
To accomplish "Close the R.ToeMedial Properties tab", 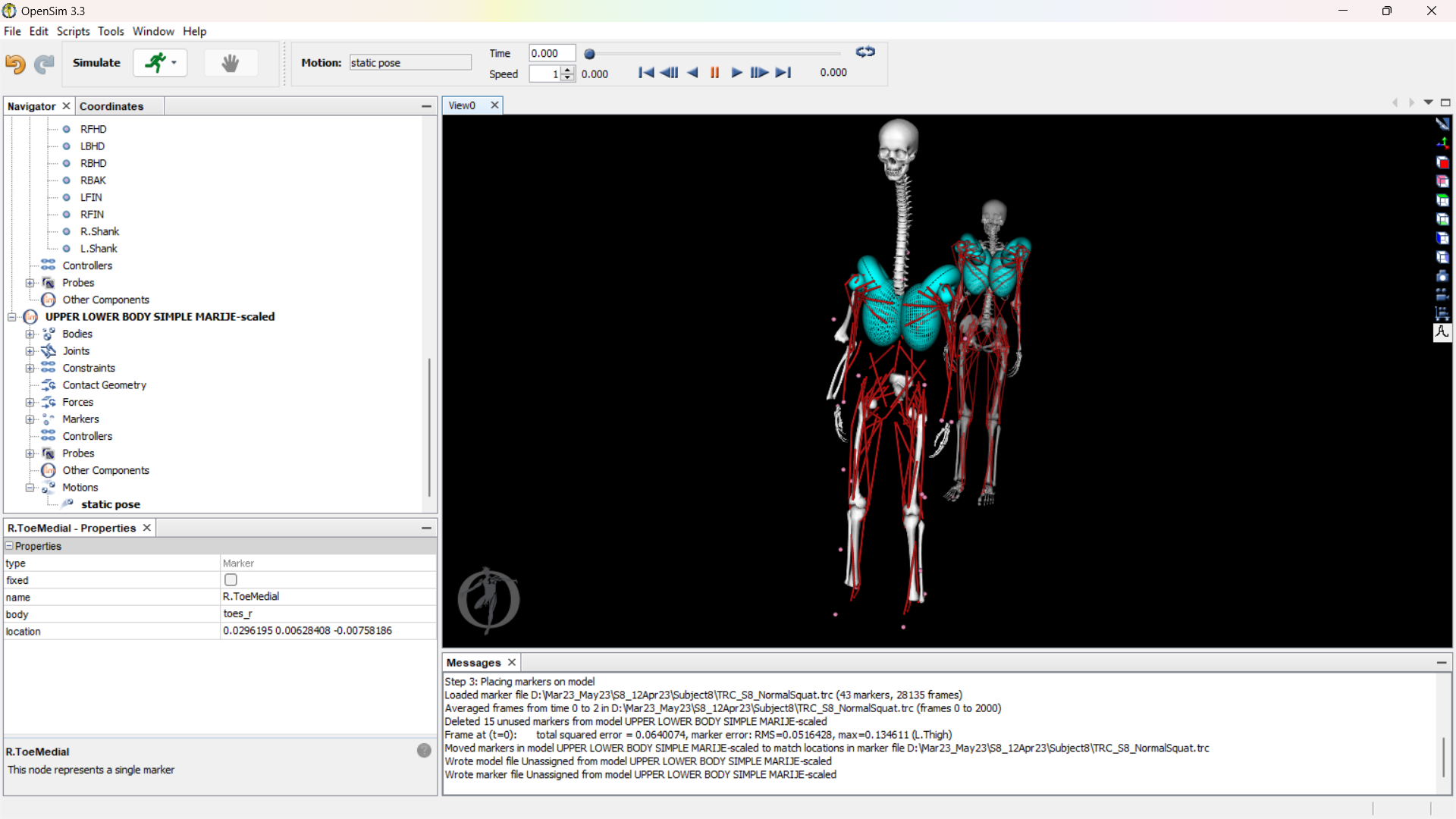I will point(147,528).
